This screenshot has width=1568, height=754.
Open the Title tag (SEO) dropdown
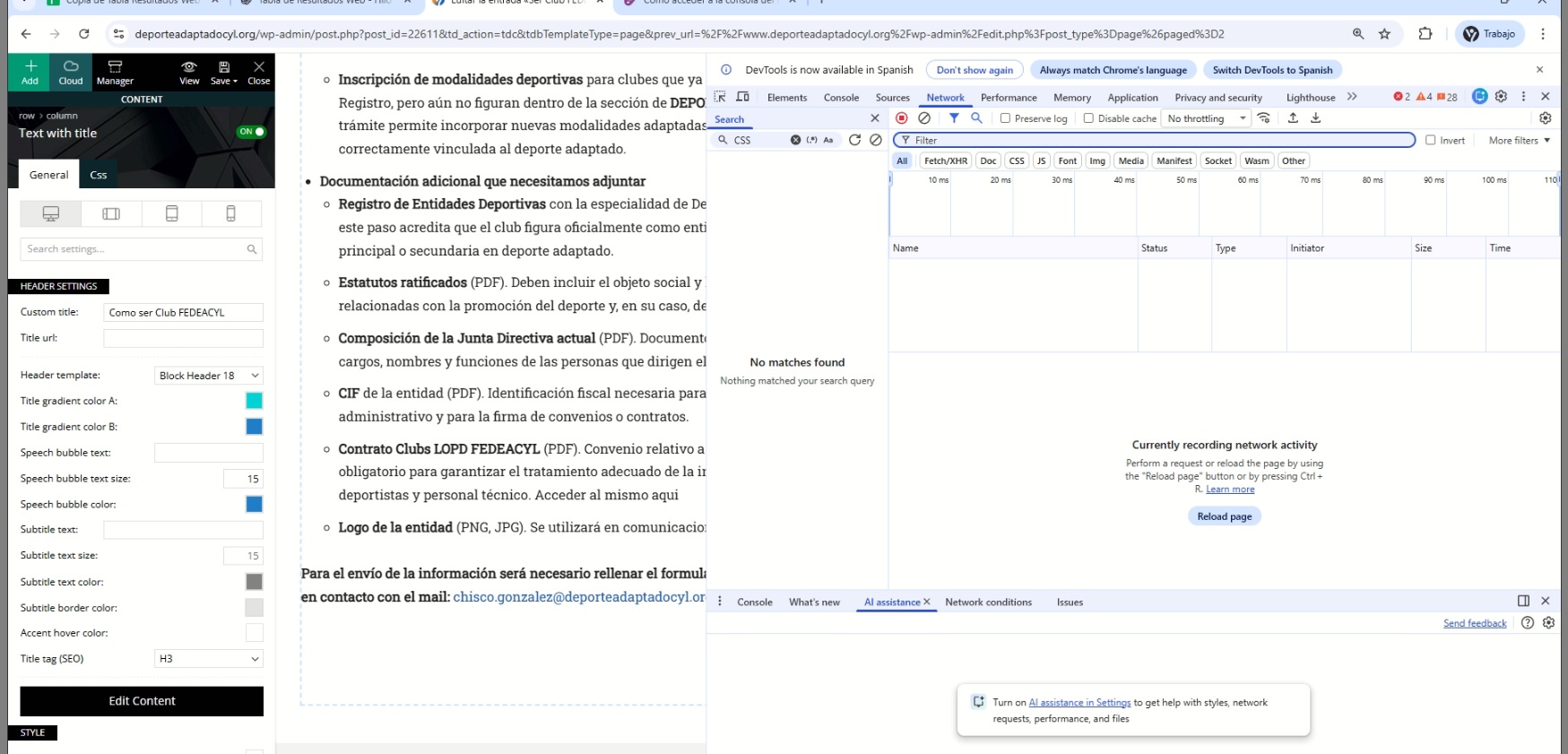tap(209, 659)
